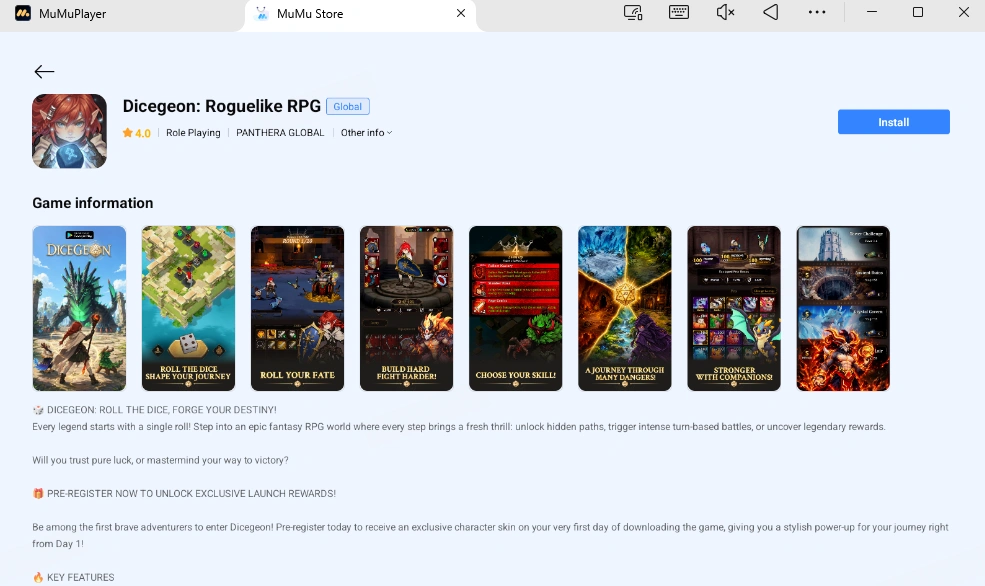Screen dimensions: 985x586
Task: Click the 'ROLL THE DICE, FORGE YOUR DESTINY' line
Action: coord(155,410)
